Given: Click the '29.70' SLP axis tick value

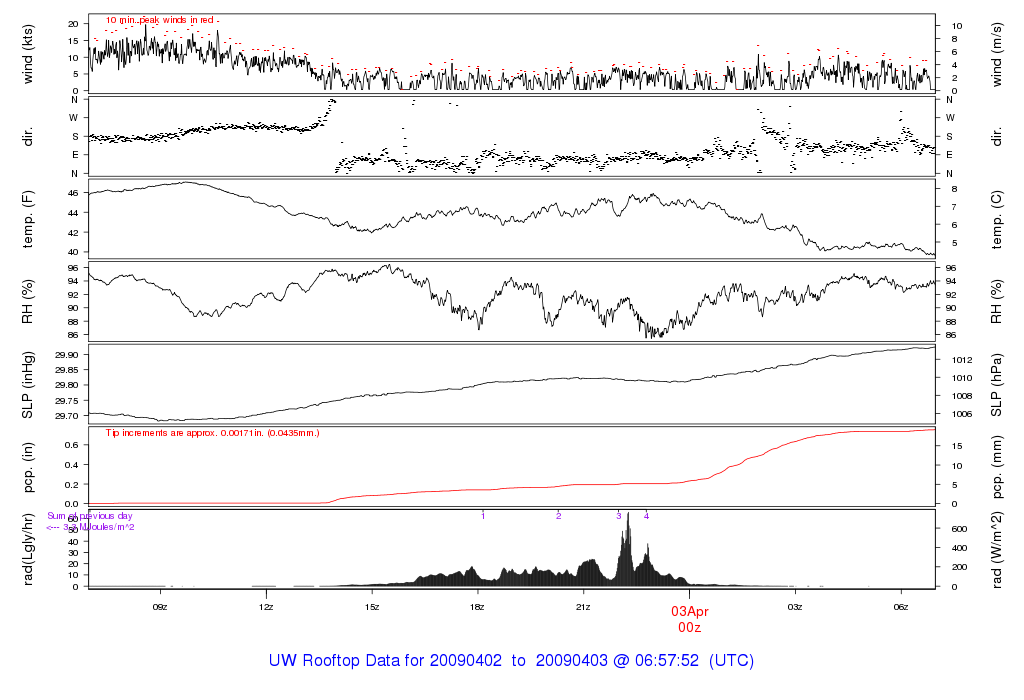Looking at the screenshot, I should point(65,415).
